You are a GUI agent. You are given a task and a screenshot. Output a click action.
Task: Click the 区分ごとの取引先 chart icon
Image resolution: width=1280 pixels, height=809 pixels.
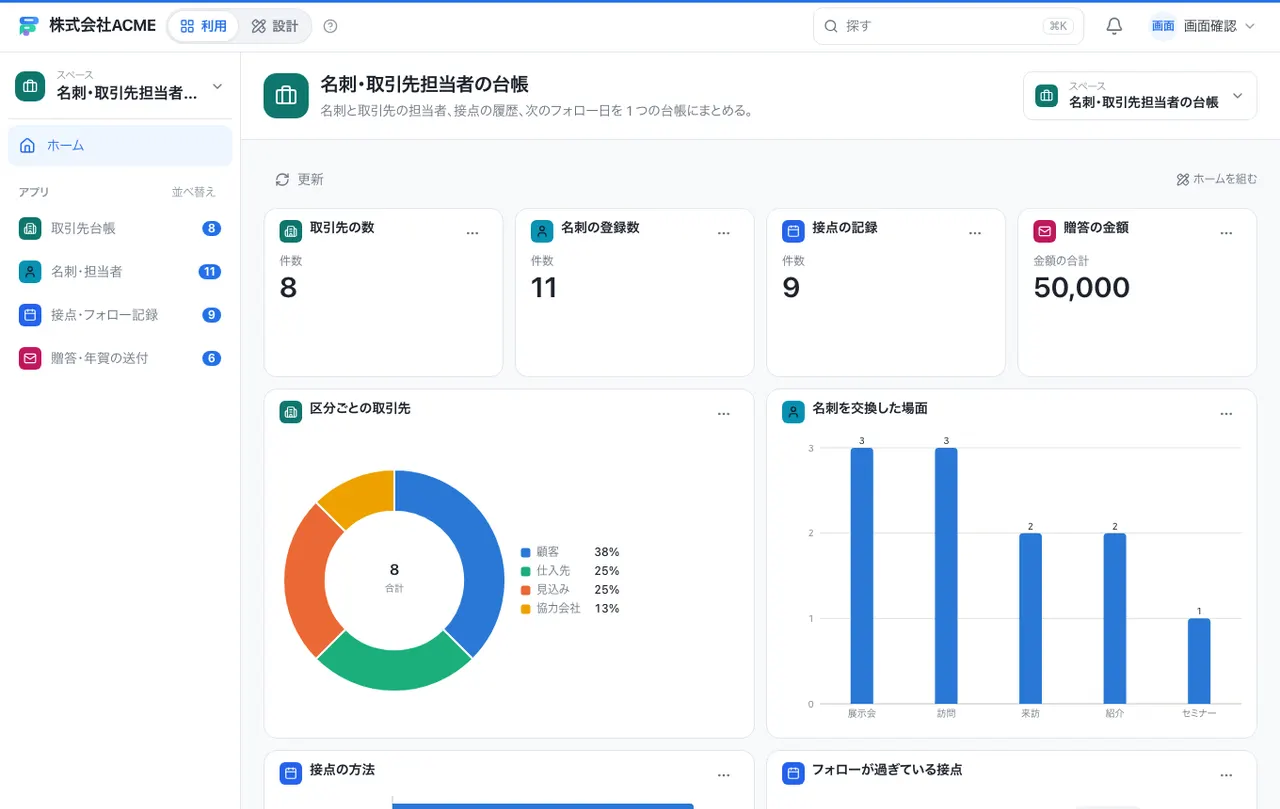click(291, 412)
